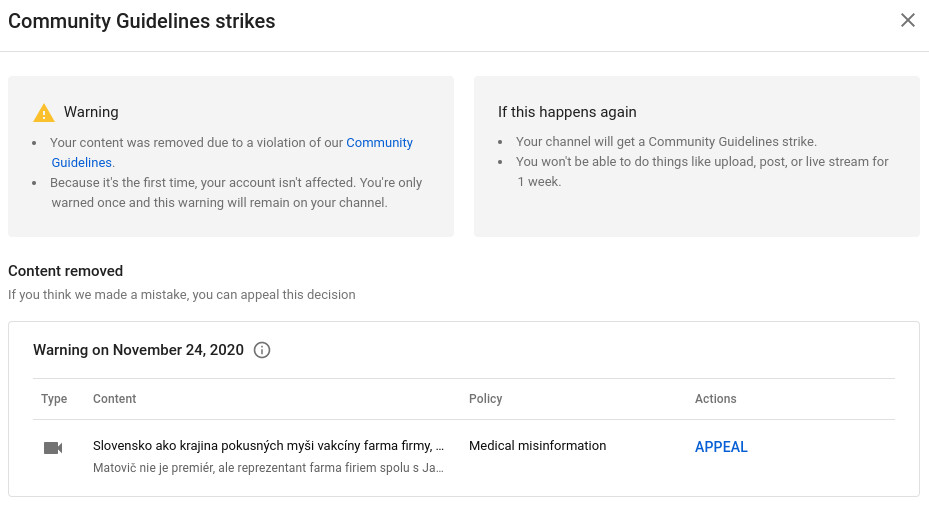Click the video camera type icon
The height and width of the screenshot is (505, 929).
53,447
